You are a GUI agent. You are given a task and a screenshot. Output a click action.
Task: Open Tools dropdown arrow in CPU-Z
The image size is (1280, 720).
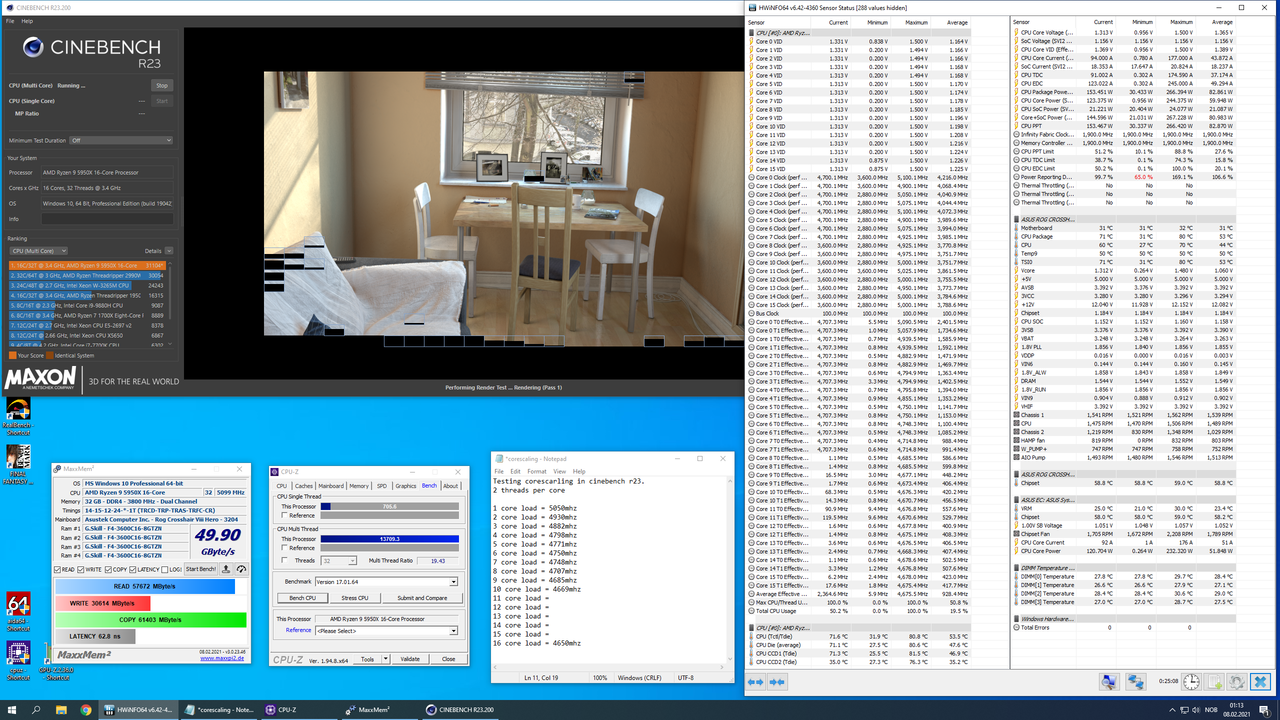[x=386, y=659]
